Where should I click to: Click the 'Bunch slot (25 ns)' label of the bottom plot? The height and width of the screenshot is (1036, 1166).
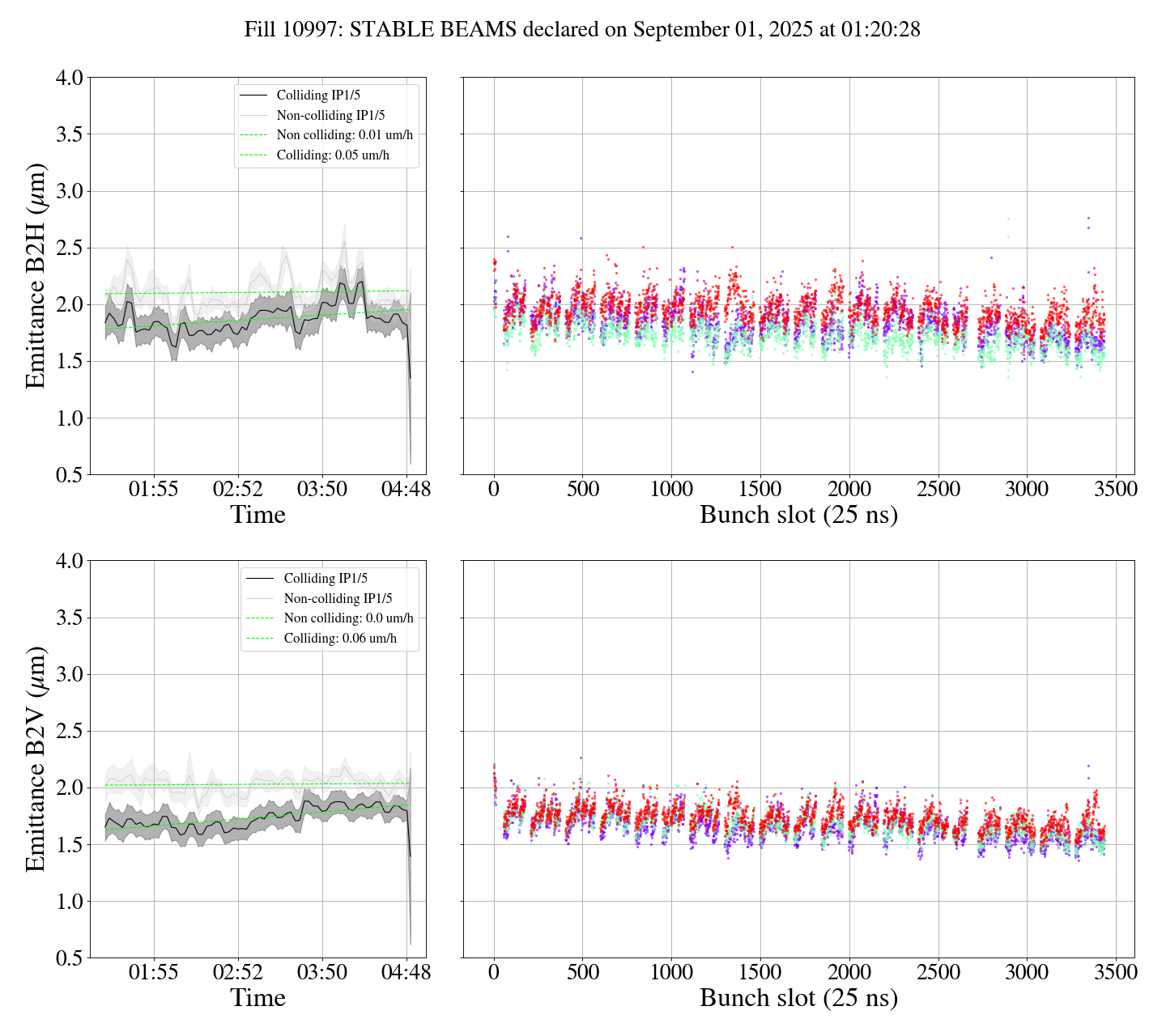[x=798, y=998]
